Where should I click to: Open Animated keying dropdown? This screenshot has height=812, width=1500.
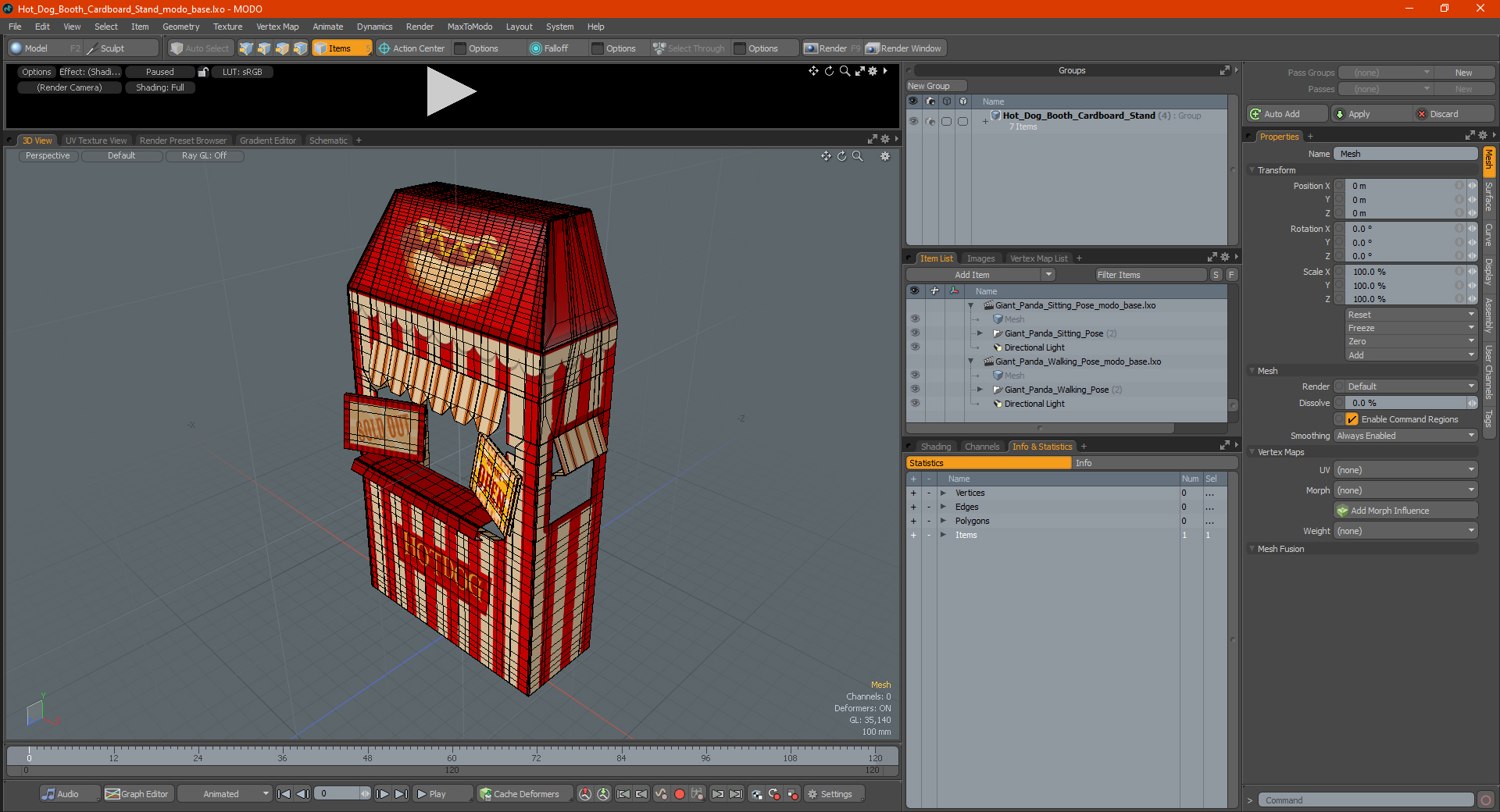pos(225,794)
